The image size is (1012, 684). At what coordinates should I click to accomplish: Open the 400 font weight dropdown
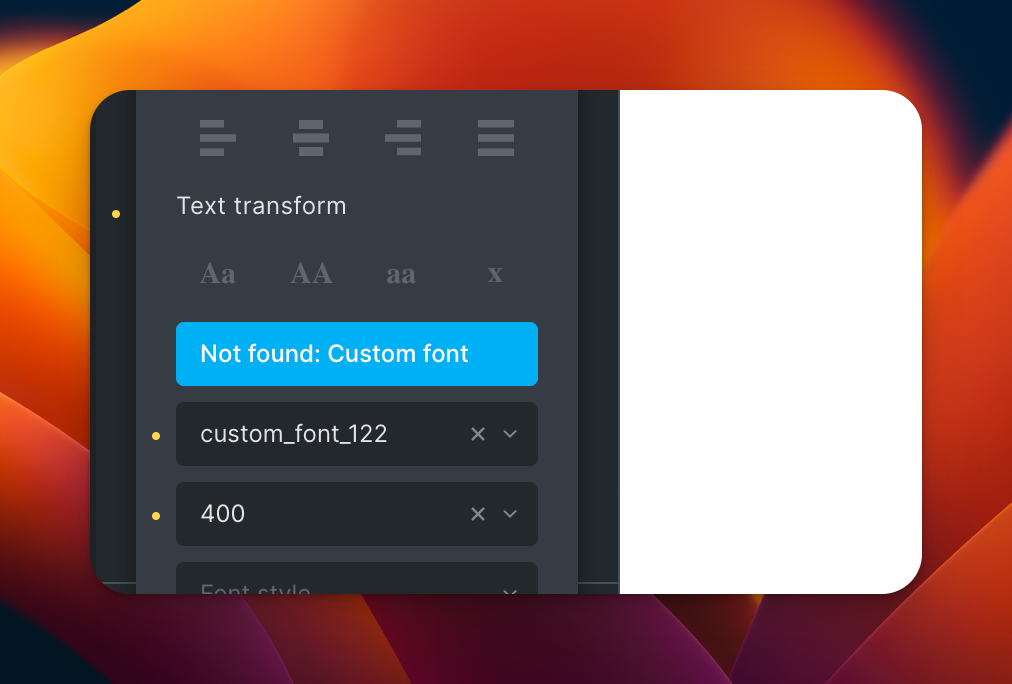[x=510, y=514]
